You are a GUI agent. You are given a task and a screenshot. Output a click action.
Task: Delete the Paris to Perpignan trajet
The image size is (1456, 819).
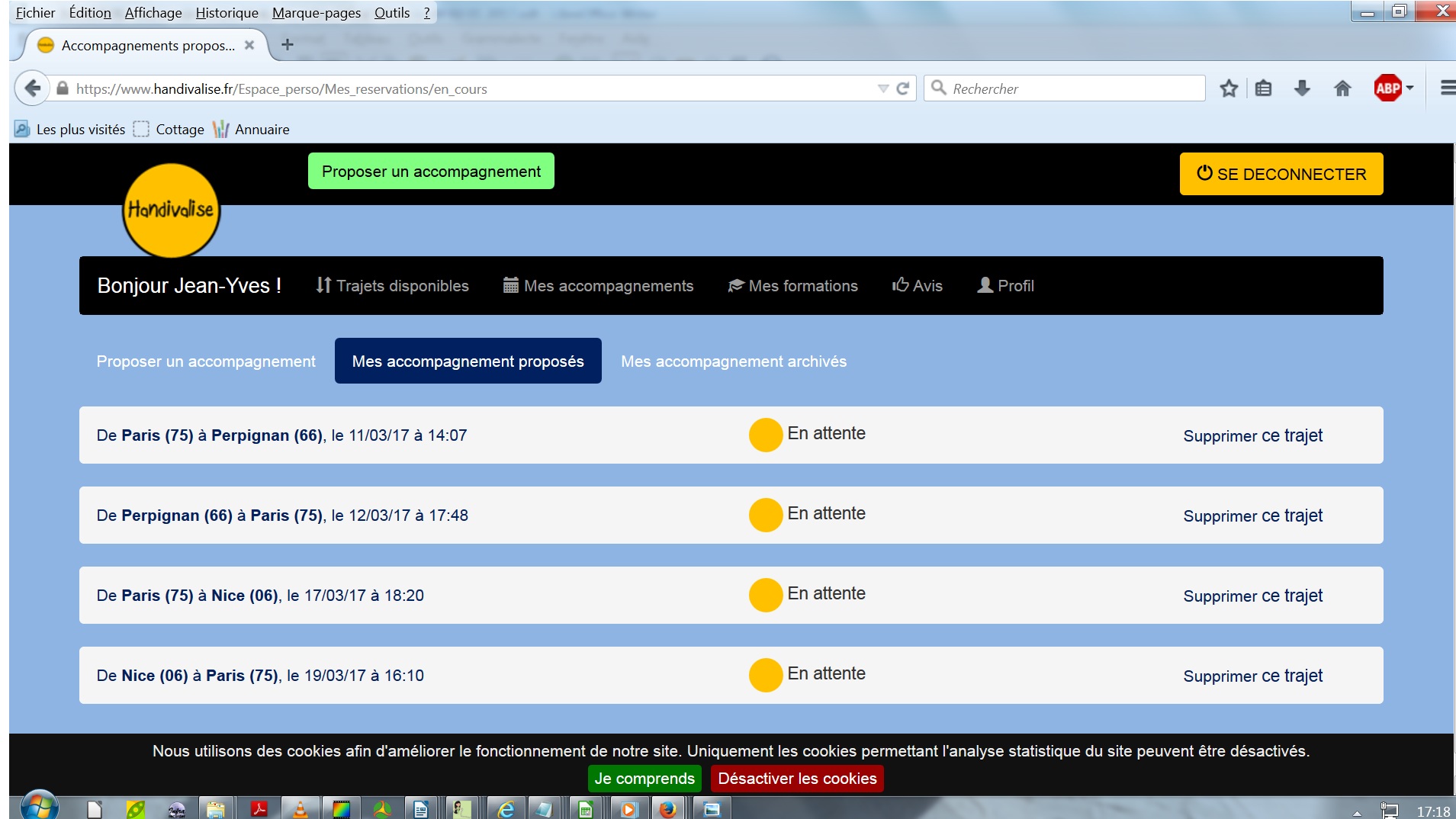pos(1252,435)
